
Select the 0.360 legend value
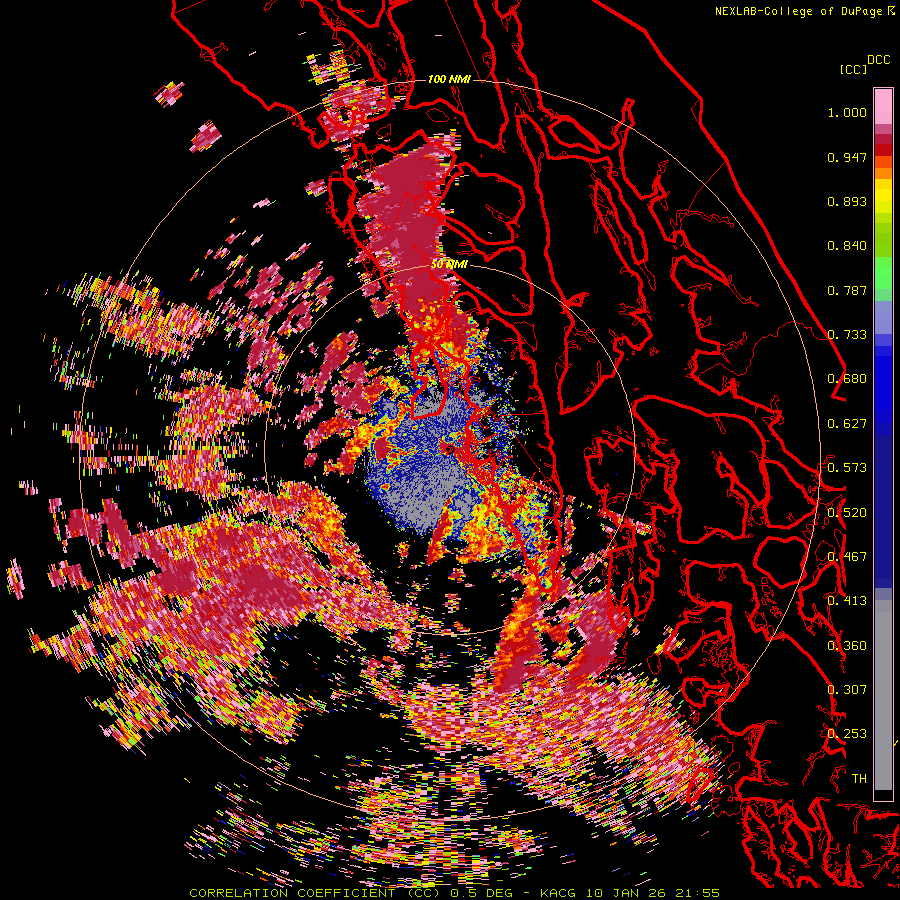[x=847, y=646]
